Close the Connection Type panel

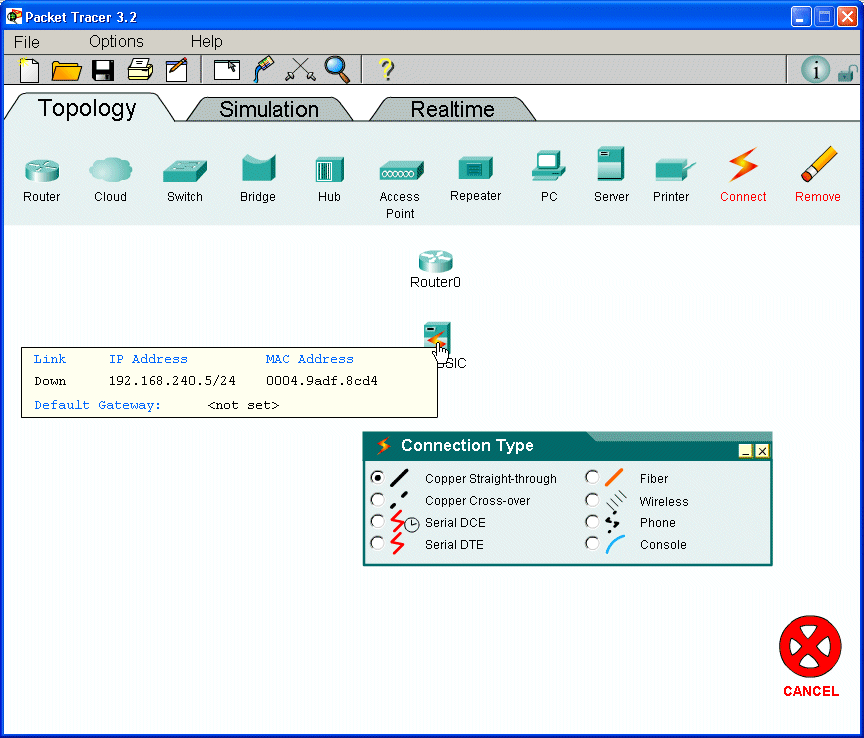(x=762, y=451)
